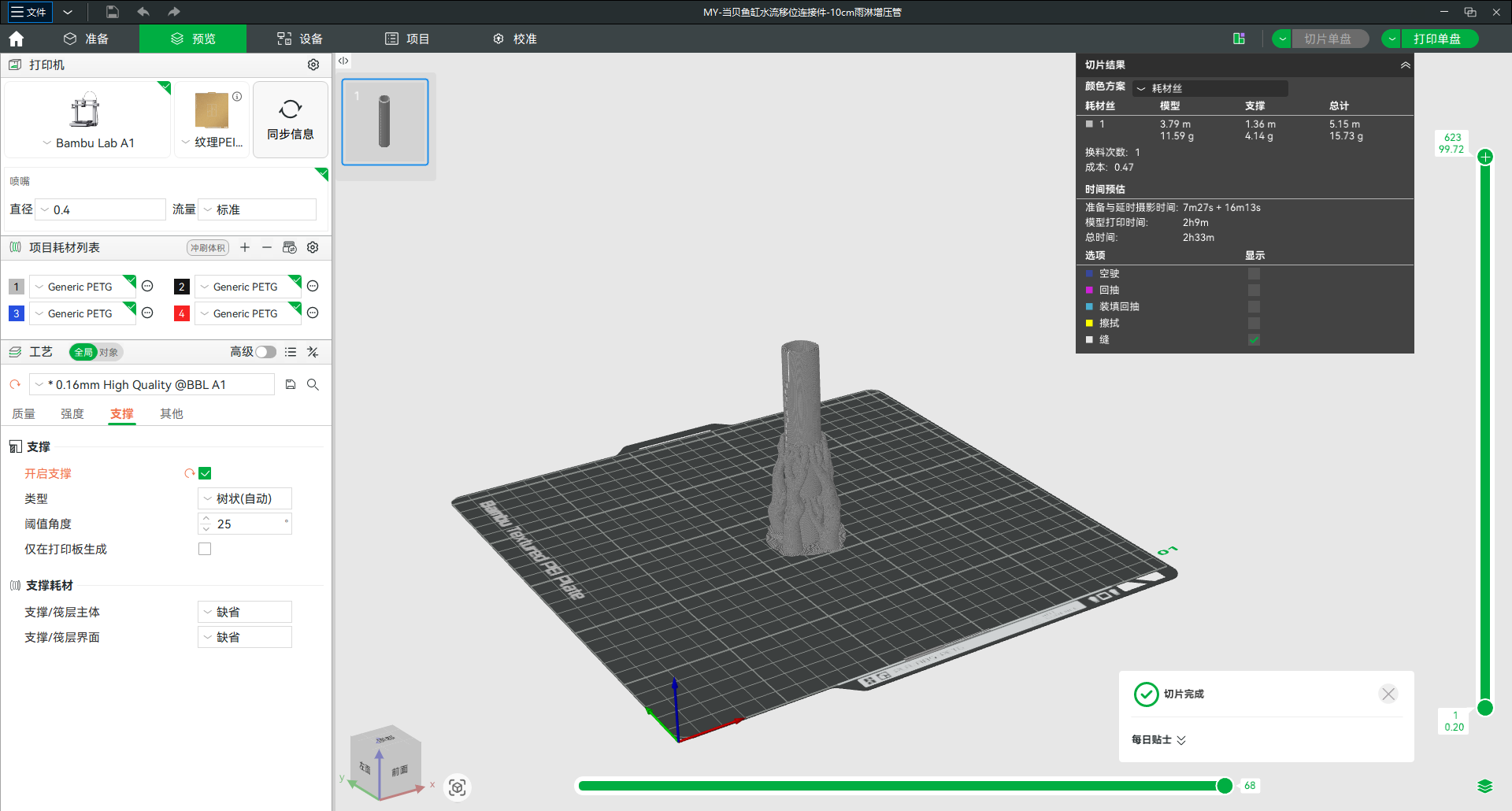Remove filament with the minus icon
Viewport: 1512px width, 811px height.
[x=267, y=247]
